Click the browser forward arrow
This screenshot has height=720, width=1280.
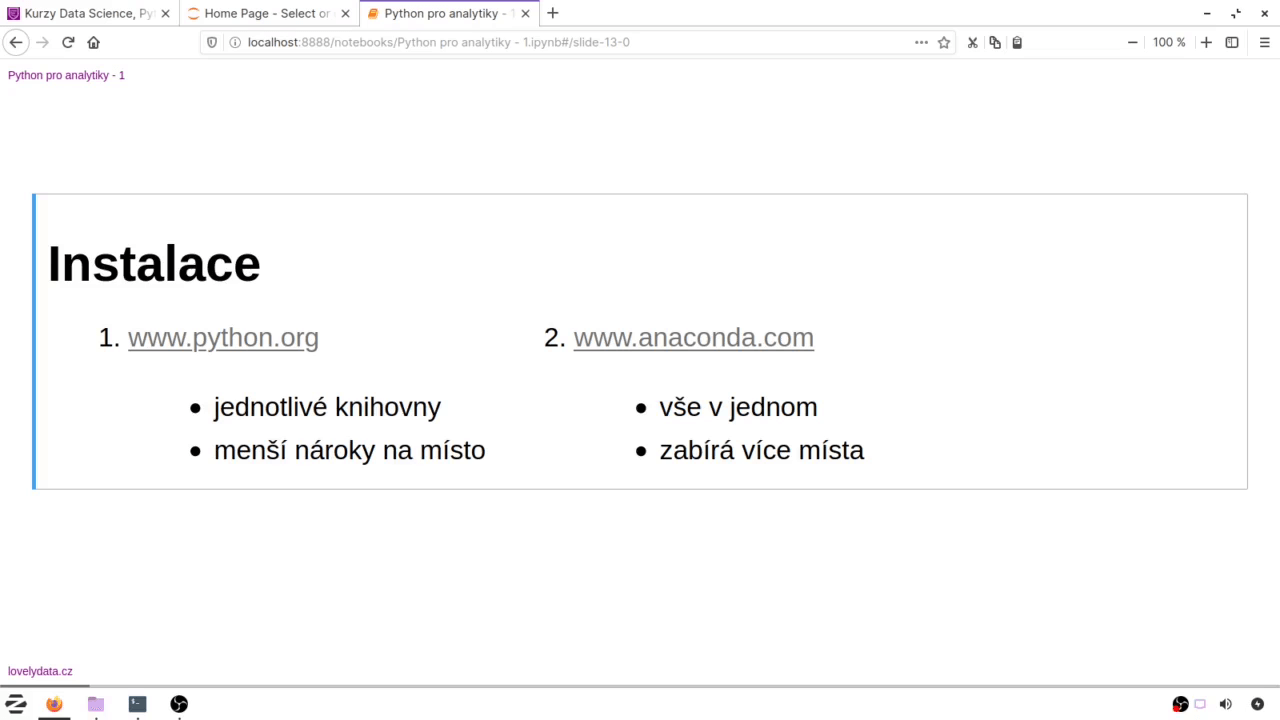coord(42,42)
